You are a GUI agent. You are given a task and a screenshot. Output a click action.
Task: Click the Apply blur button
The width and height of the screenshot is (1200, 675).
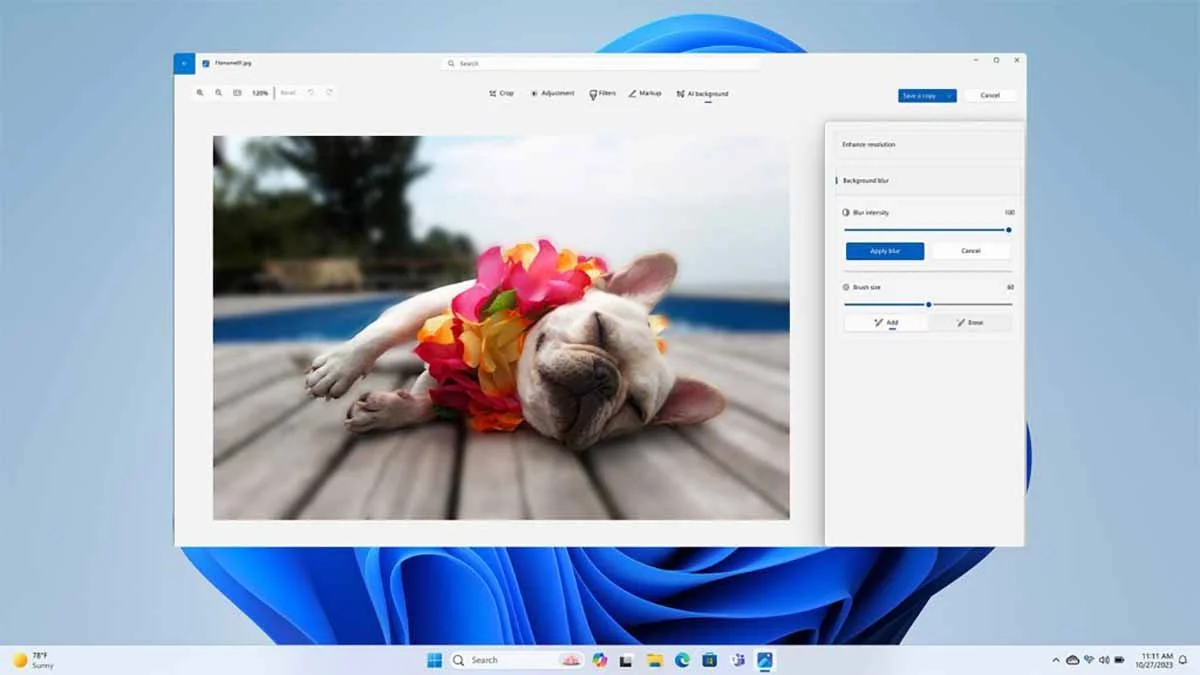click(885, 251)
